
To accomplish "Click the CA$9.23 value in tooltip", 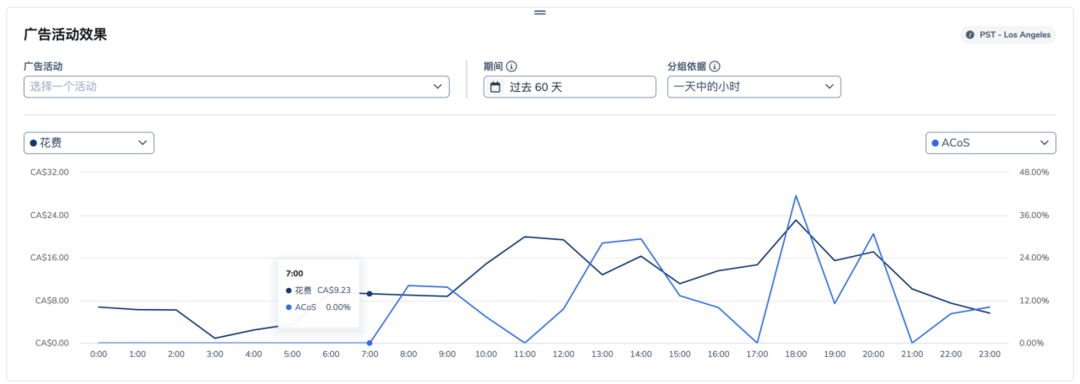I will pyautogui.click(x=334, y=290).
